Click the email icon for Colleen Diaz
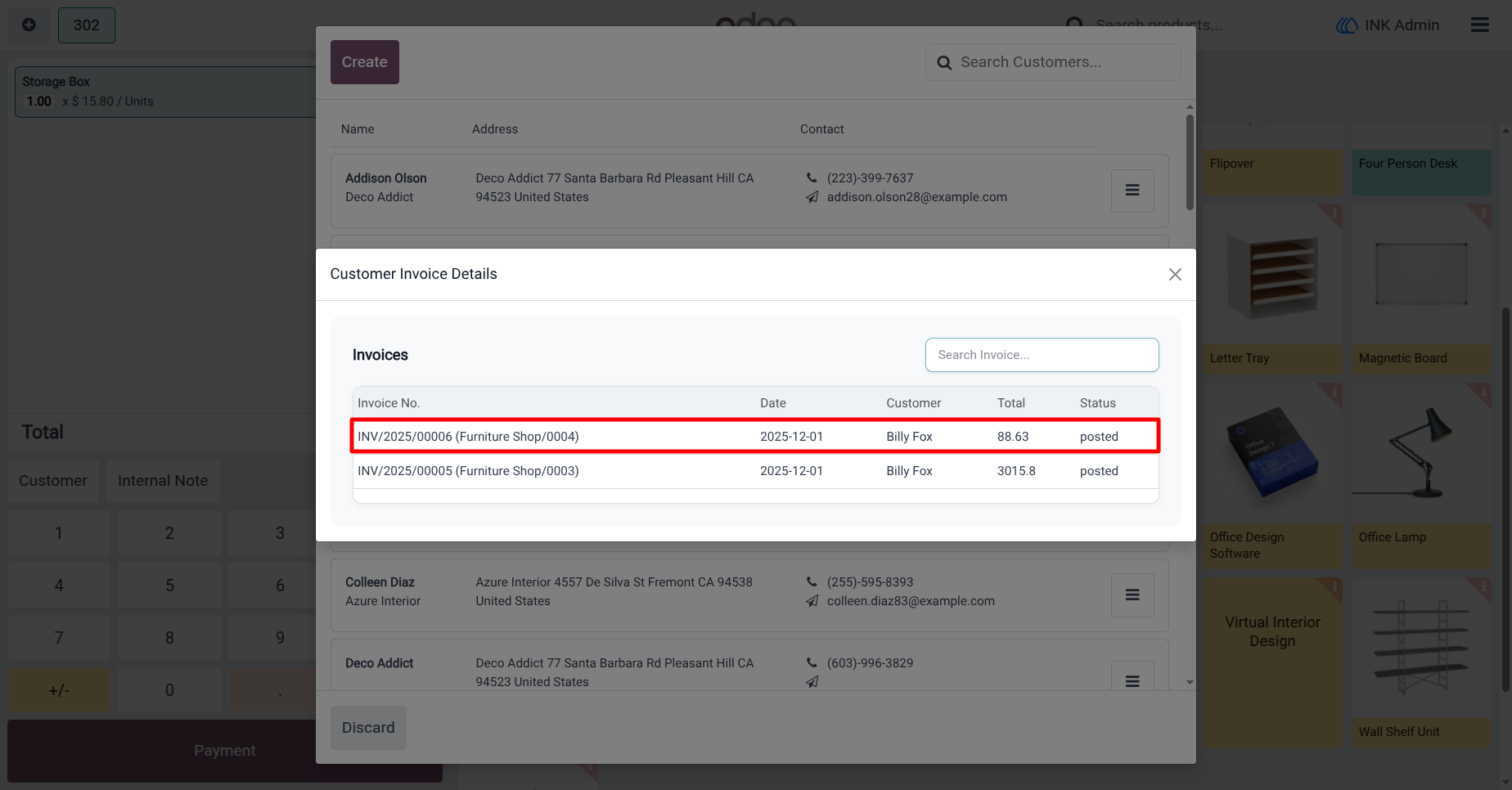This screenshot has width=1512, height=790. pos(812,601)
